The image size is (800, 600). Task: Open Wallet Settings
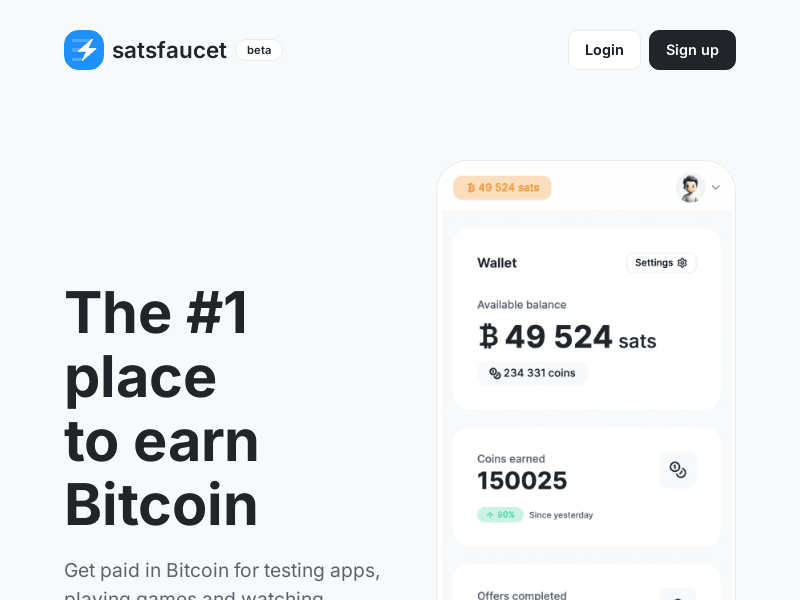[x=661, y=262]
